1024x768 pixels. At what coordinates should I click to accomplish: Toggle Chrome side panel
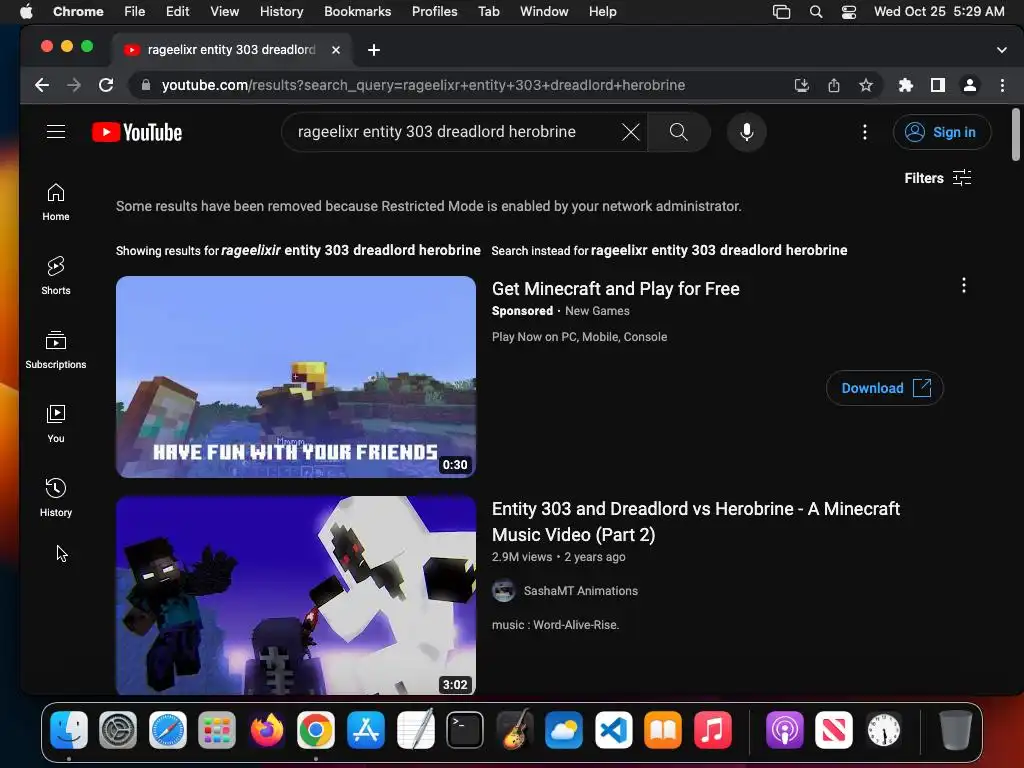(x=937, y=85)
